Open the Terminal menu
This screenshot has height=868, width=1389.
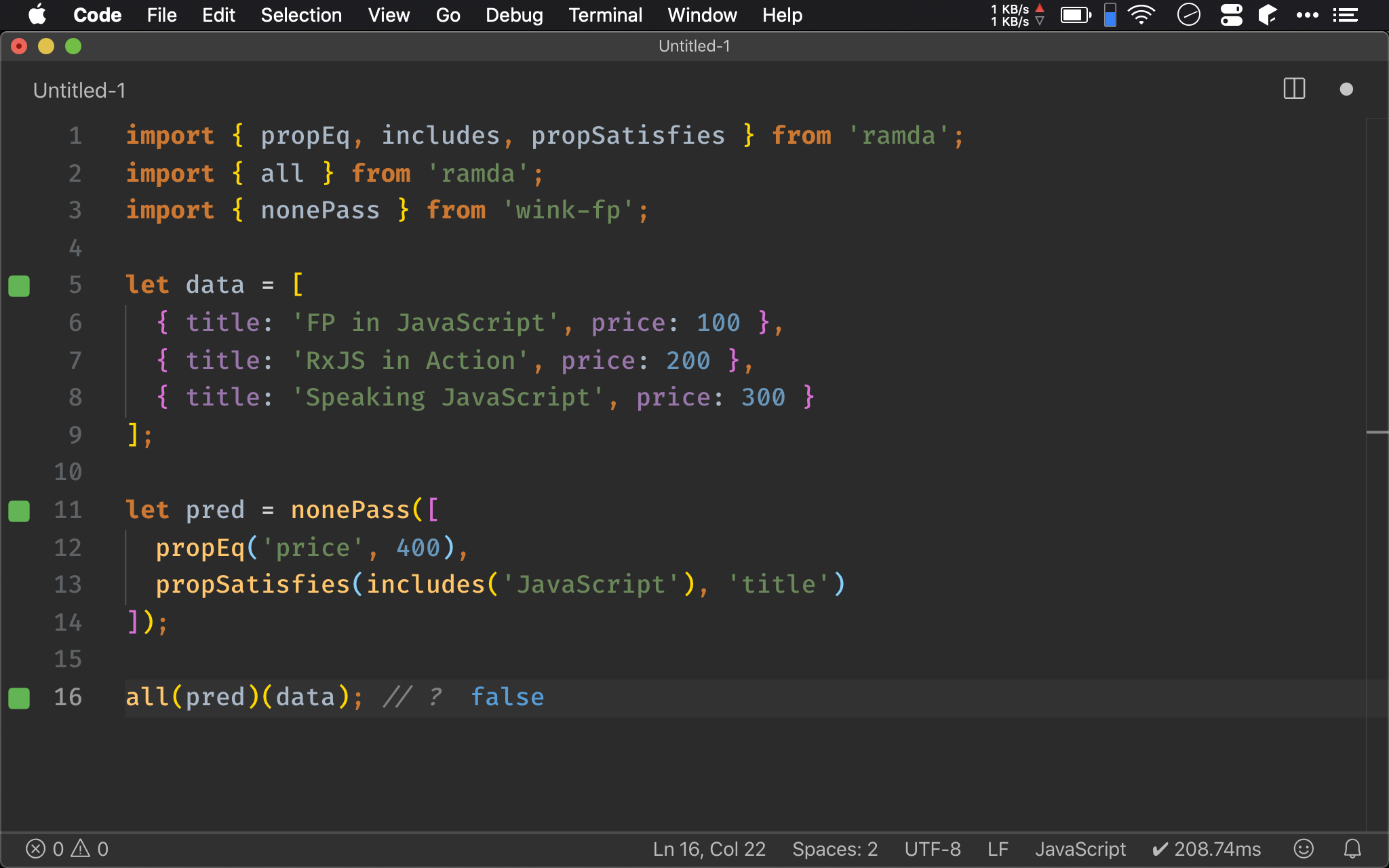(604, 14)
